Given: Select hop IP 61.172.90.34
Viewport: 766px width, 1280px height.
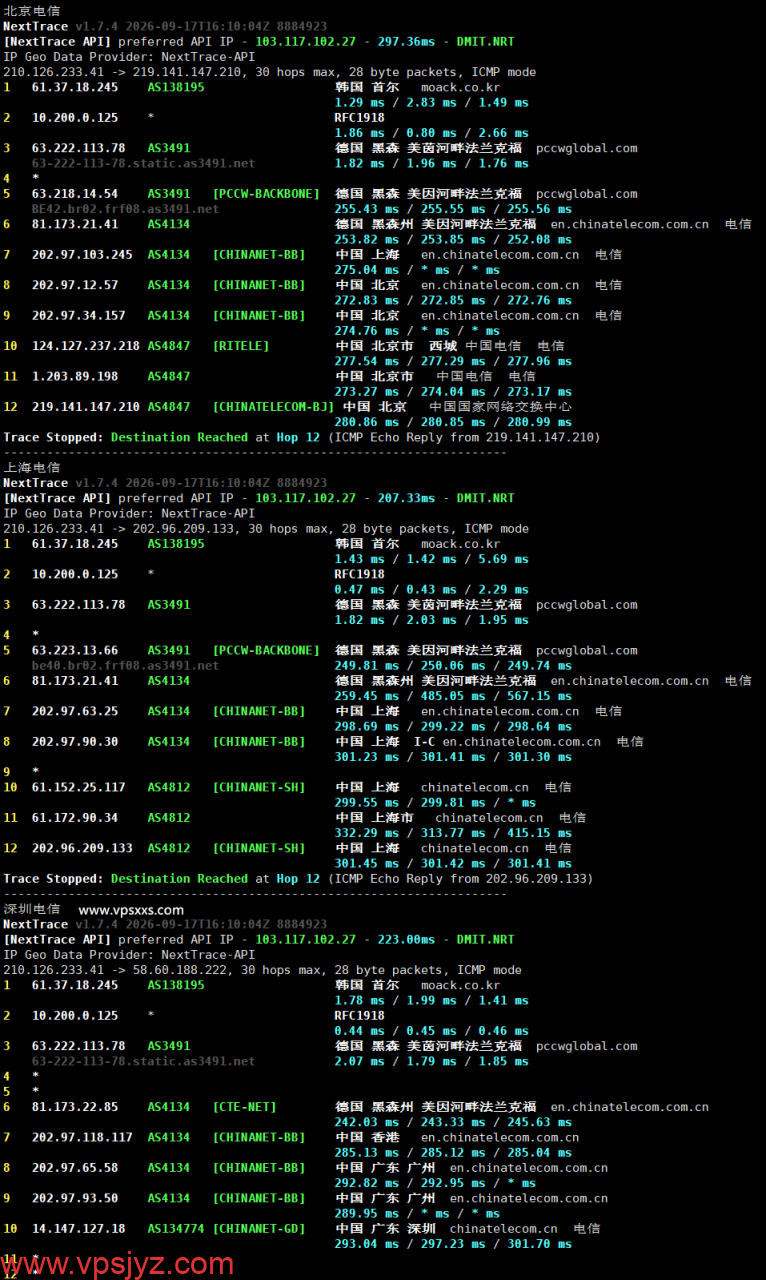Looking at the screenshot, I should pos(75,817).
